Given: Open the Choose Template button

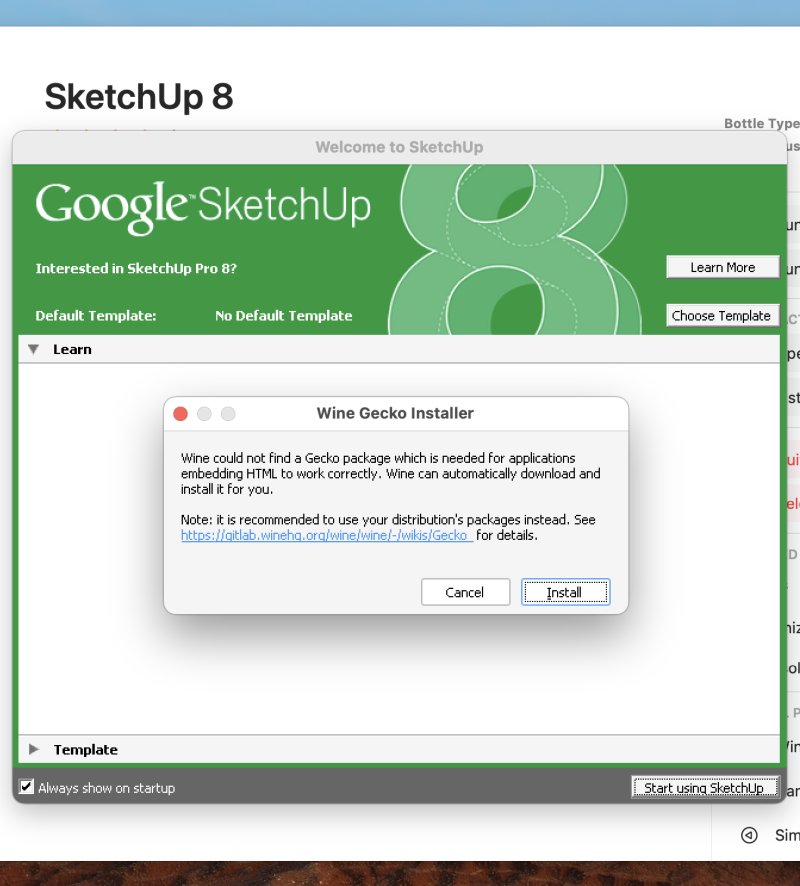Looking at the screenshot, I should click(722, 315).
